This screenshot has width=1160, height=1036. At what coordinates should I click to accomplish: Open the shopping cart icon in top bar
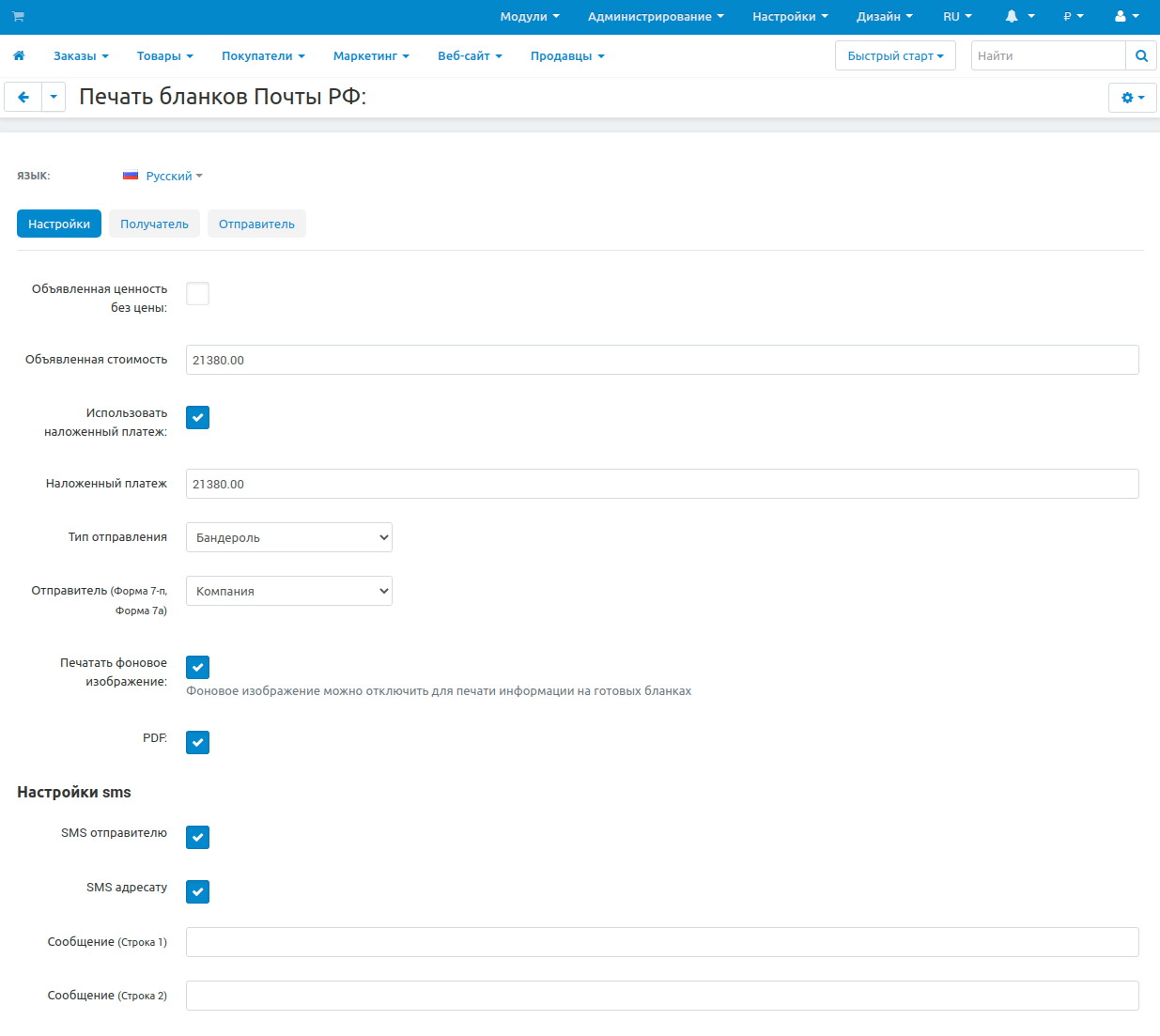pyautogui.click(x=18, y=17)
